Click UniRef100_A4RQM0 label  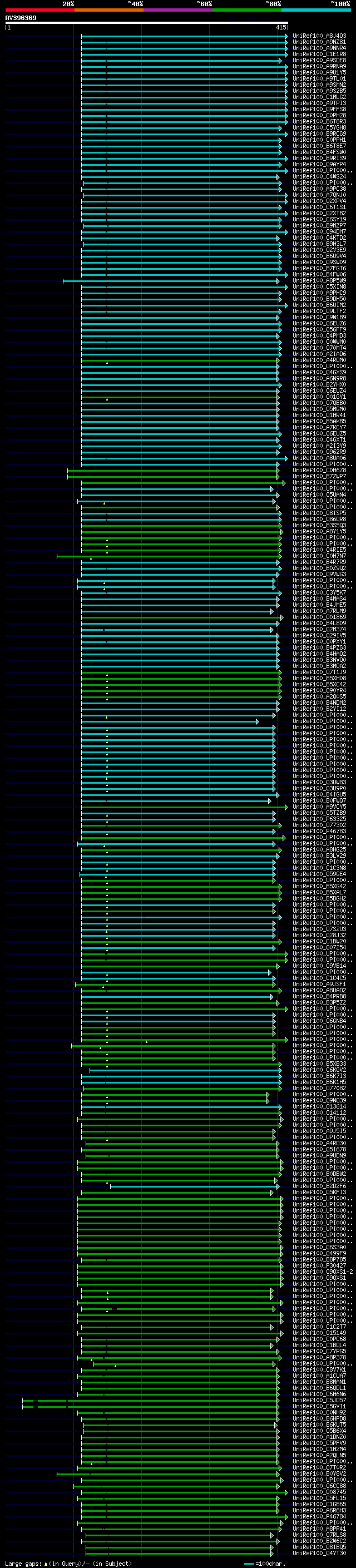319,360
